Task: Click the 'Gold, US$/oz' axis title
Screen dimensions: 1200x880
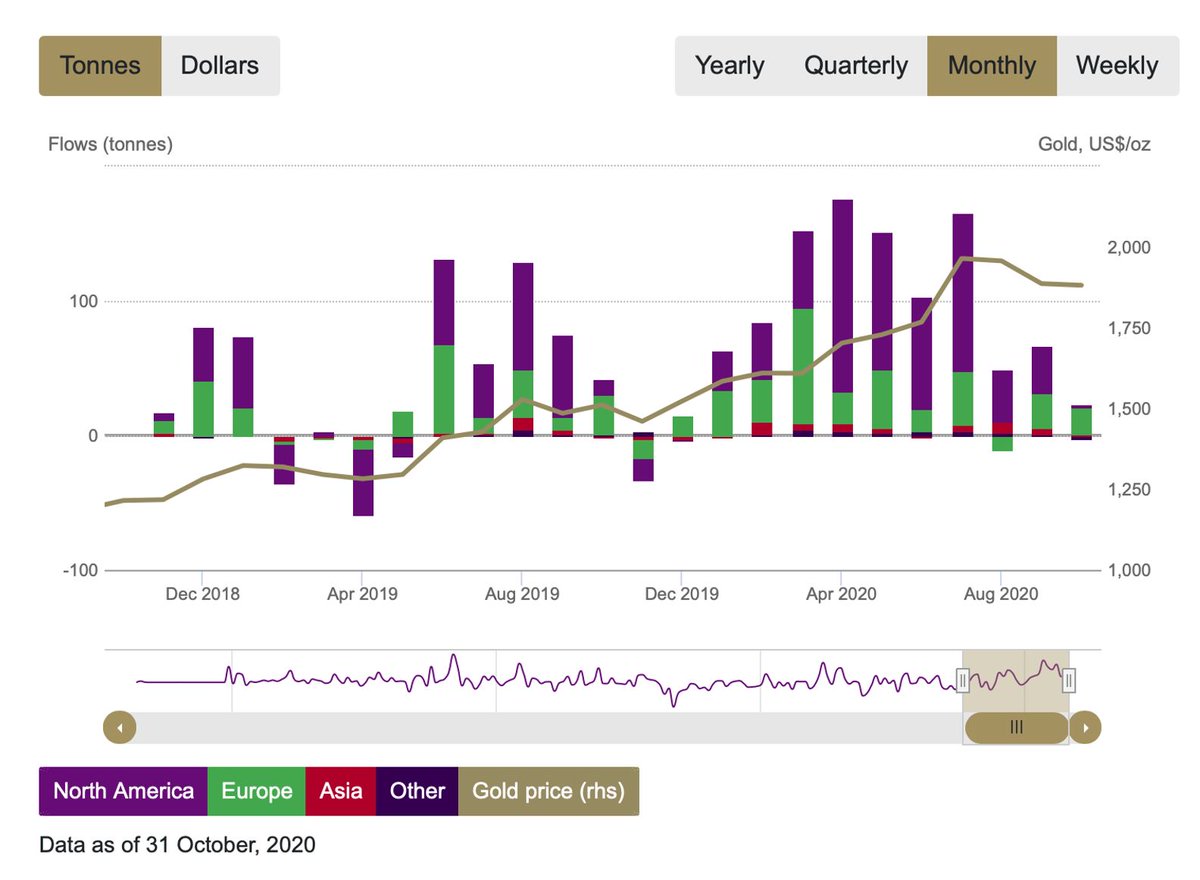Action: (x=1094, y=144)
